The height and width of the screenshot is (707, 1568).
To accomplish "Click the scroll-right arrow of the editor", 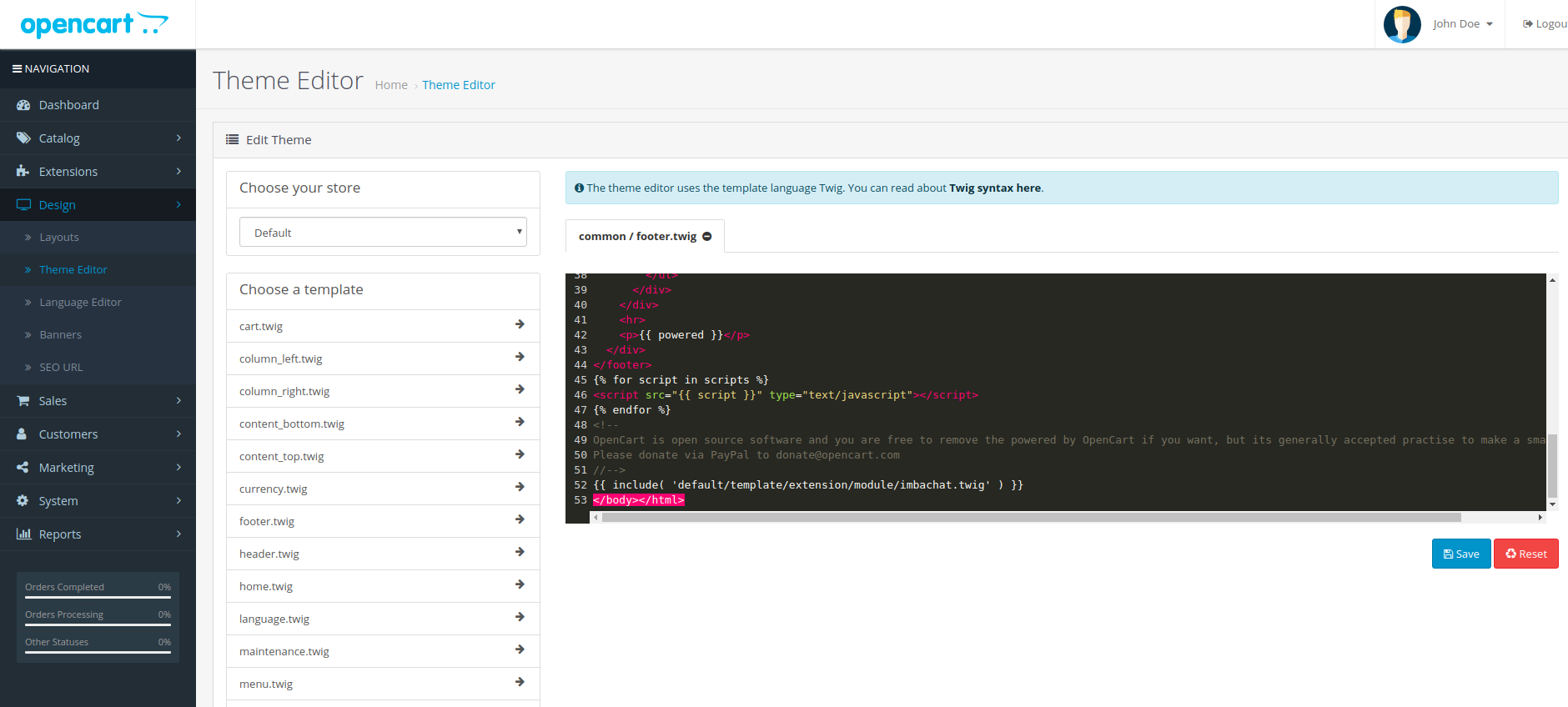I will coord(1540,518).
